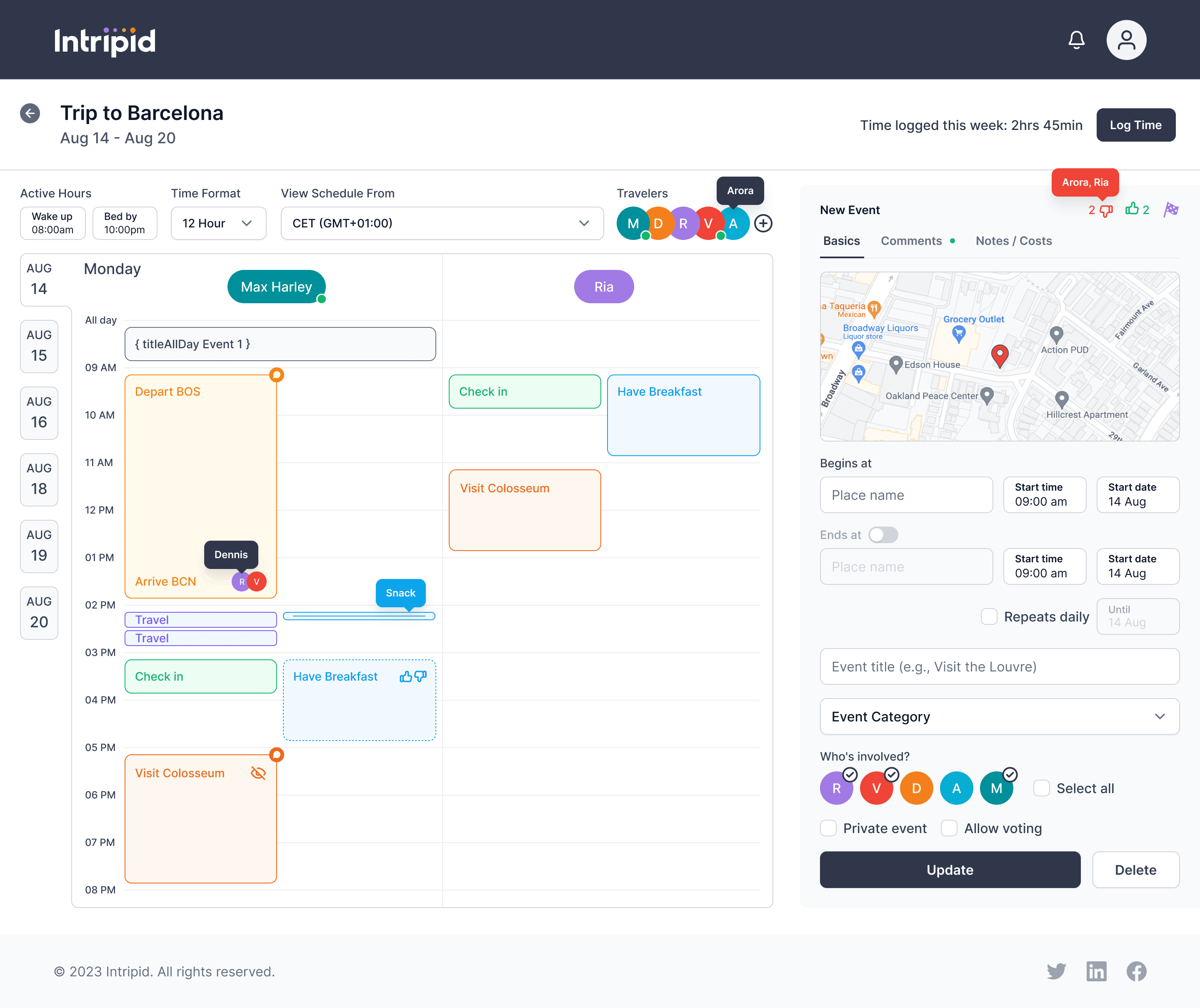1200x1008 pixels.
Task: Click the Event title input field
Action: (x=999, y=666)
